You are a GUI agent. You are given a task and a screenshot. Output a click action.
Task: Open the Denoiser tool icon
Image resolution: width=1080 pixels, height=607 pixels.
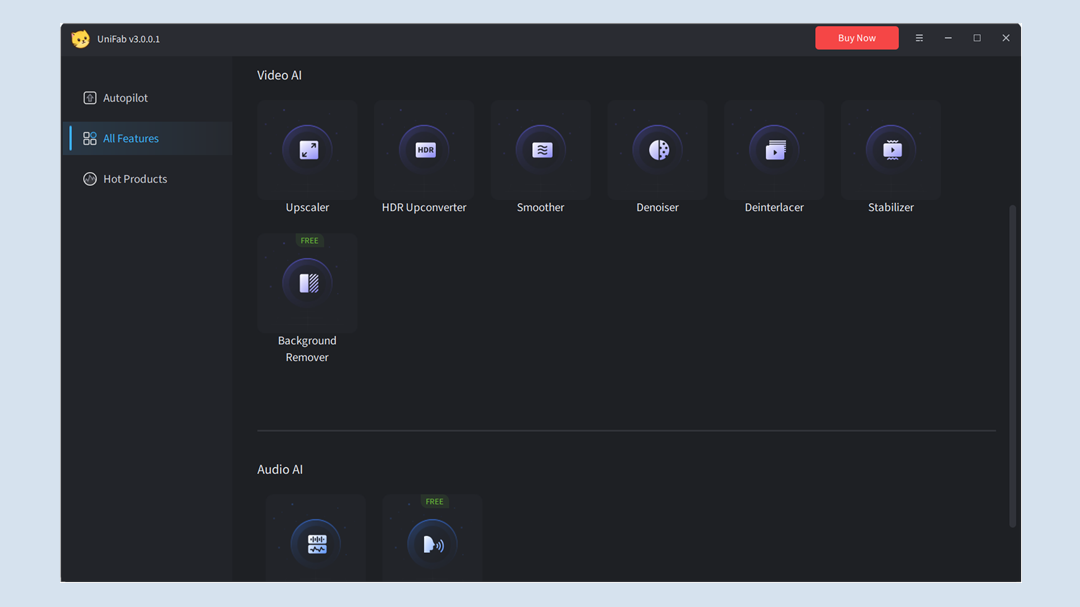click(657, 150)
